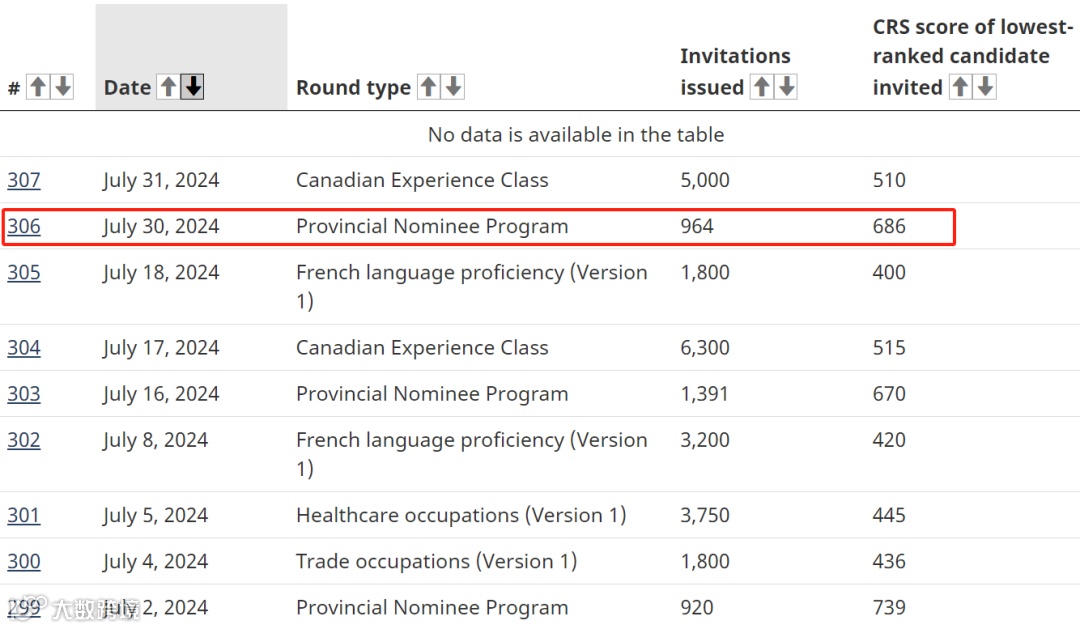Sort CRS score ascending arrow
The width and height of the screenshot is (1080, 629).
(960, 87)
